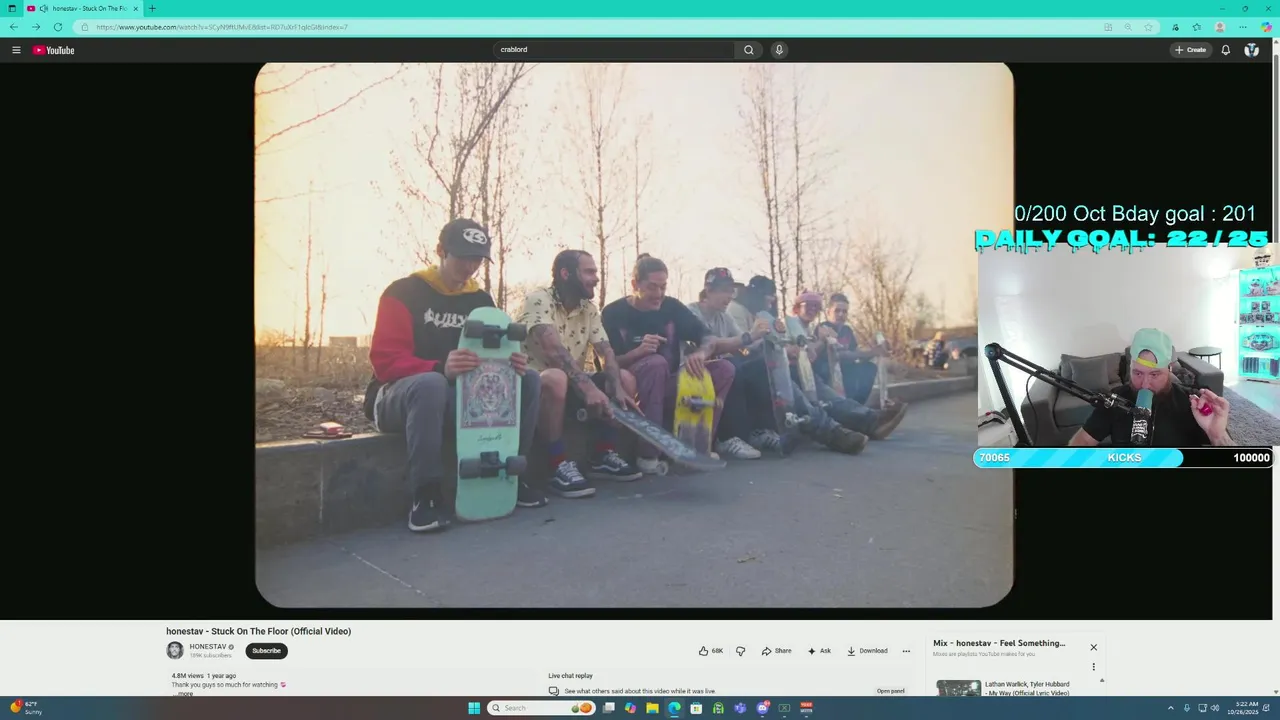The height and width of the screenshot is (720, 1280).
Task: Open Microsoft Teams taskbar icon
Action: click(x=740, y=708)
